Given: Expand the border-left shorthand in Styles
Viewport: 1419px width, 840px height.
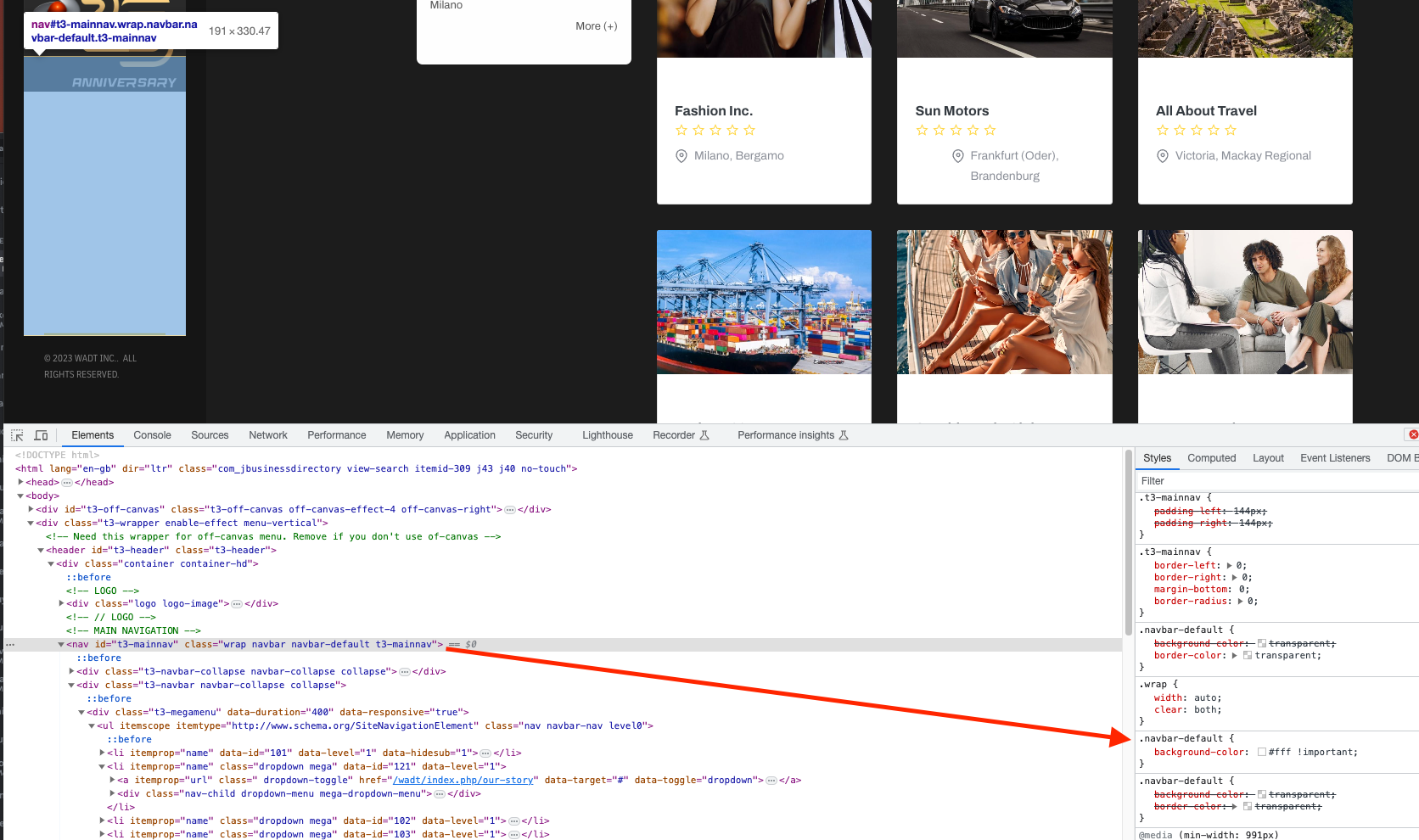Looking at the screenshot, I should coord(1229,566).
